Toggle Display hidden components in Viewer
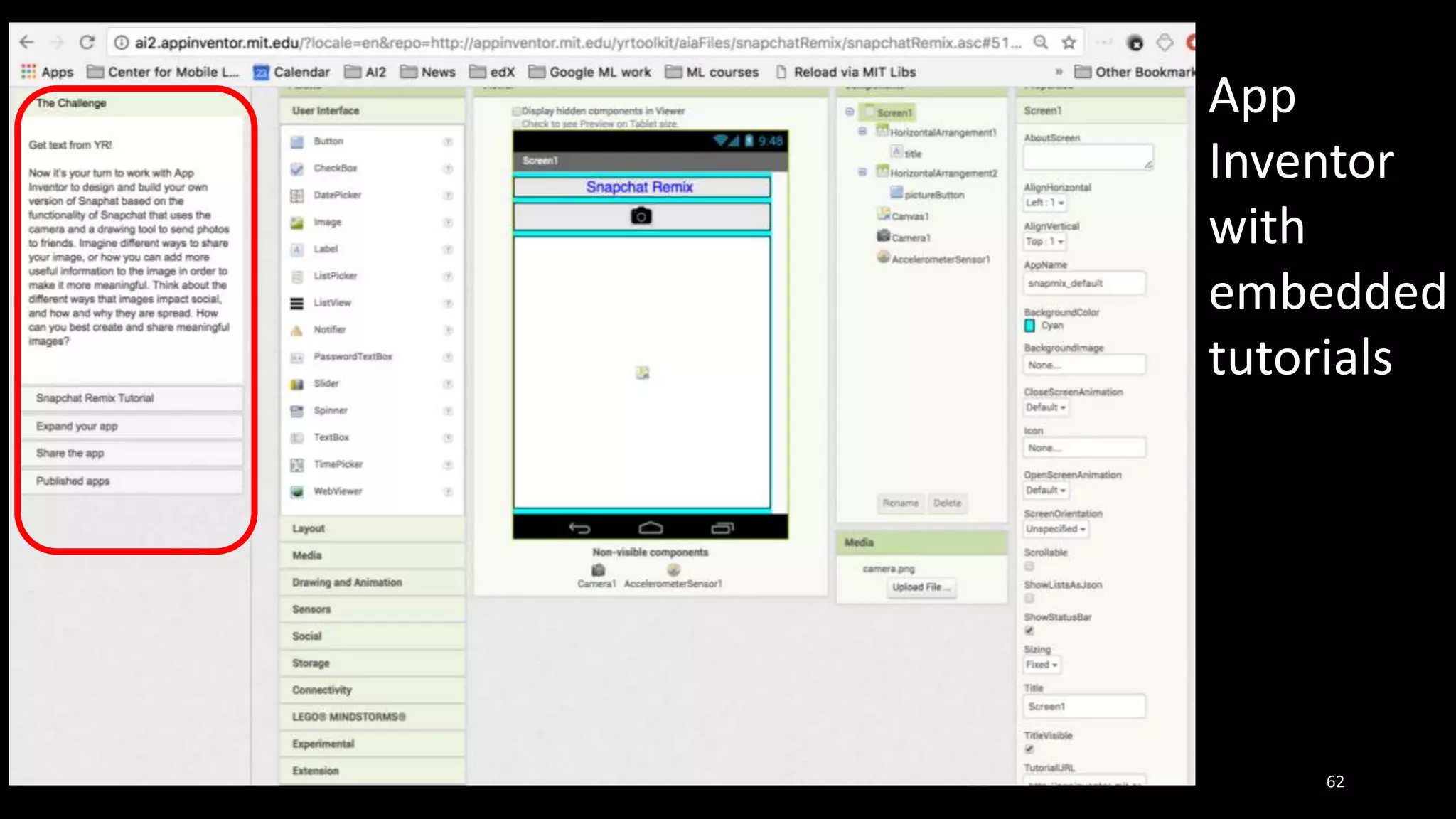This screenshot has width=1456, height=819. (517, 111)
